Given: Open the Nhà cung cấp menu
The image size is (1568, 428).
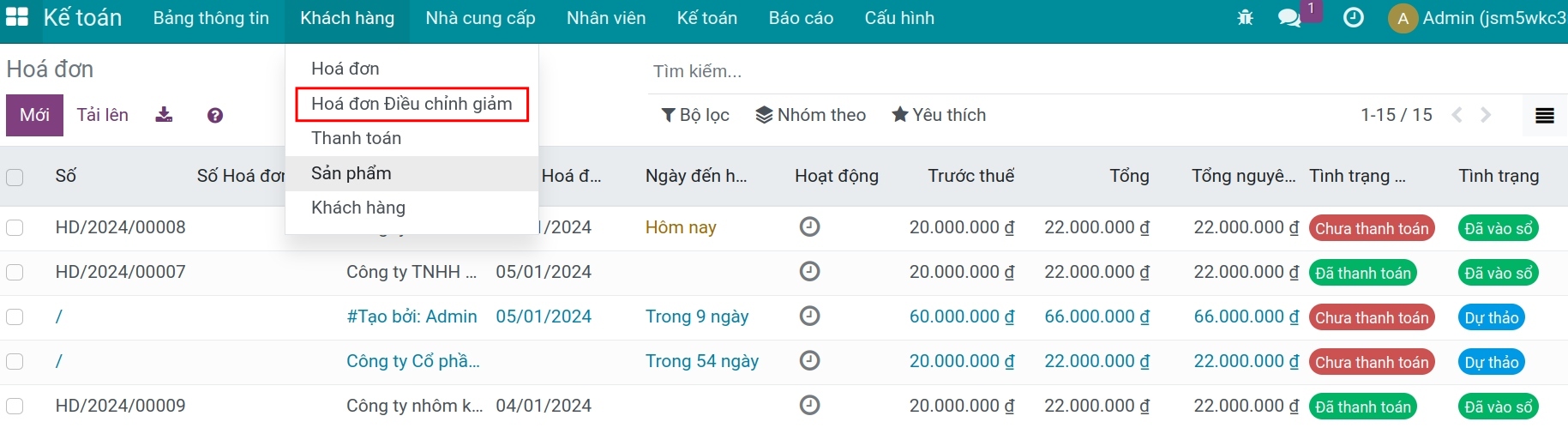Looking at the screenshot, I should [480, 18].
